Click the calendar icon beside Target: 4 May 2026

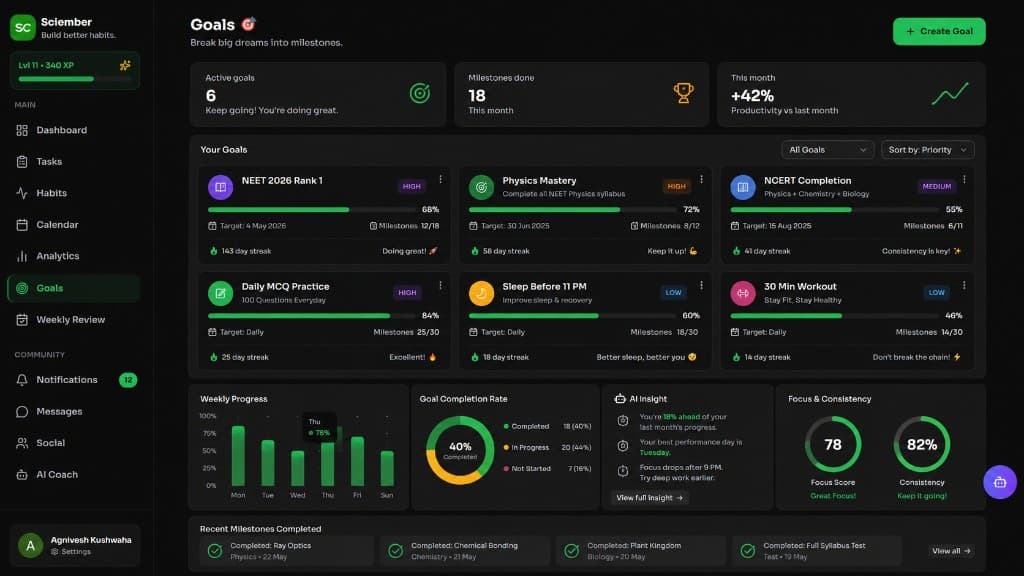click(x=212, y=226)
